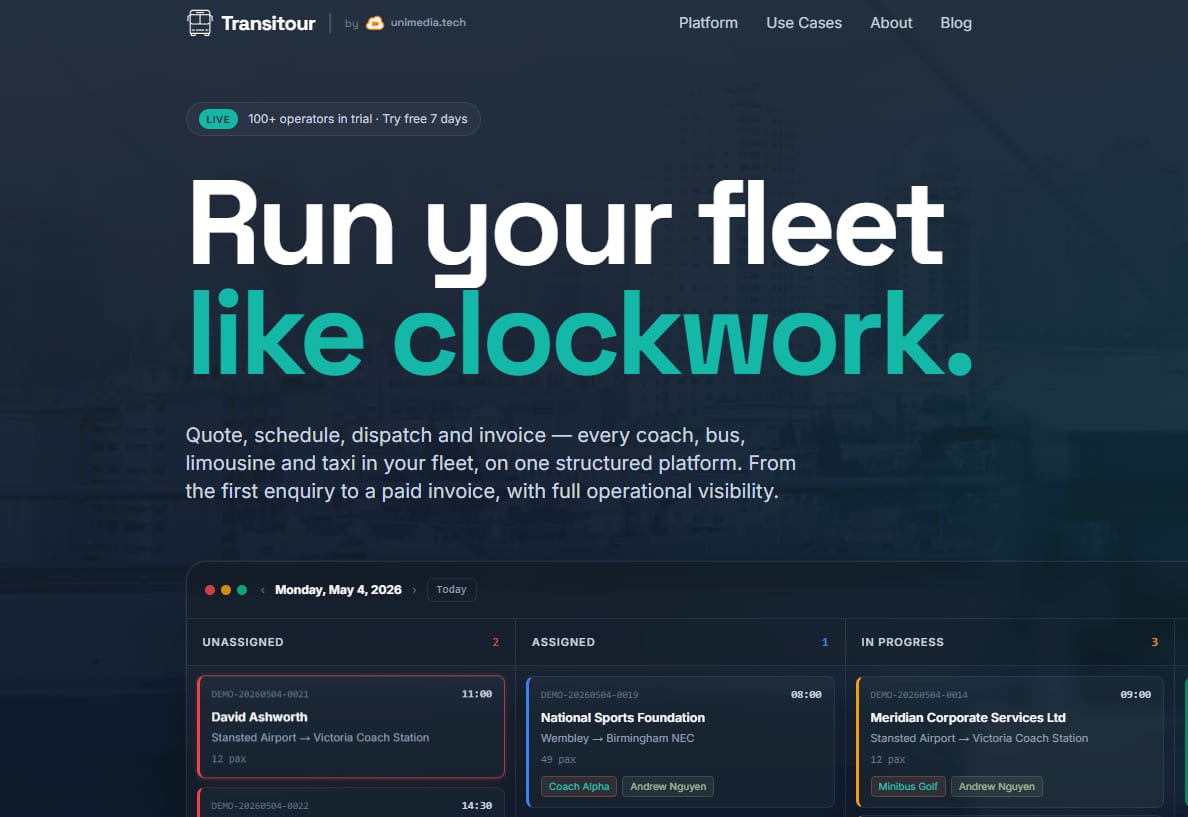Image resolution: width=1188 pixels, height=817 pixels.
Task: Click 12 pax on Meridian card
Action: (888, 759)
